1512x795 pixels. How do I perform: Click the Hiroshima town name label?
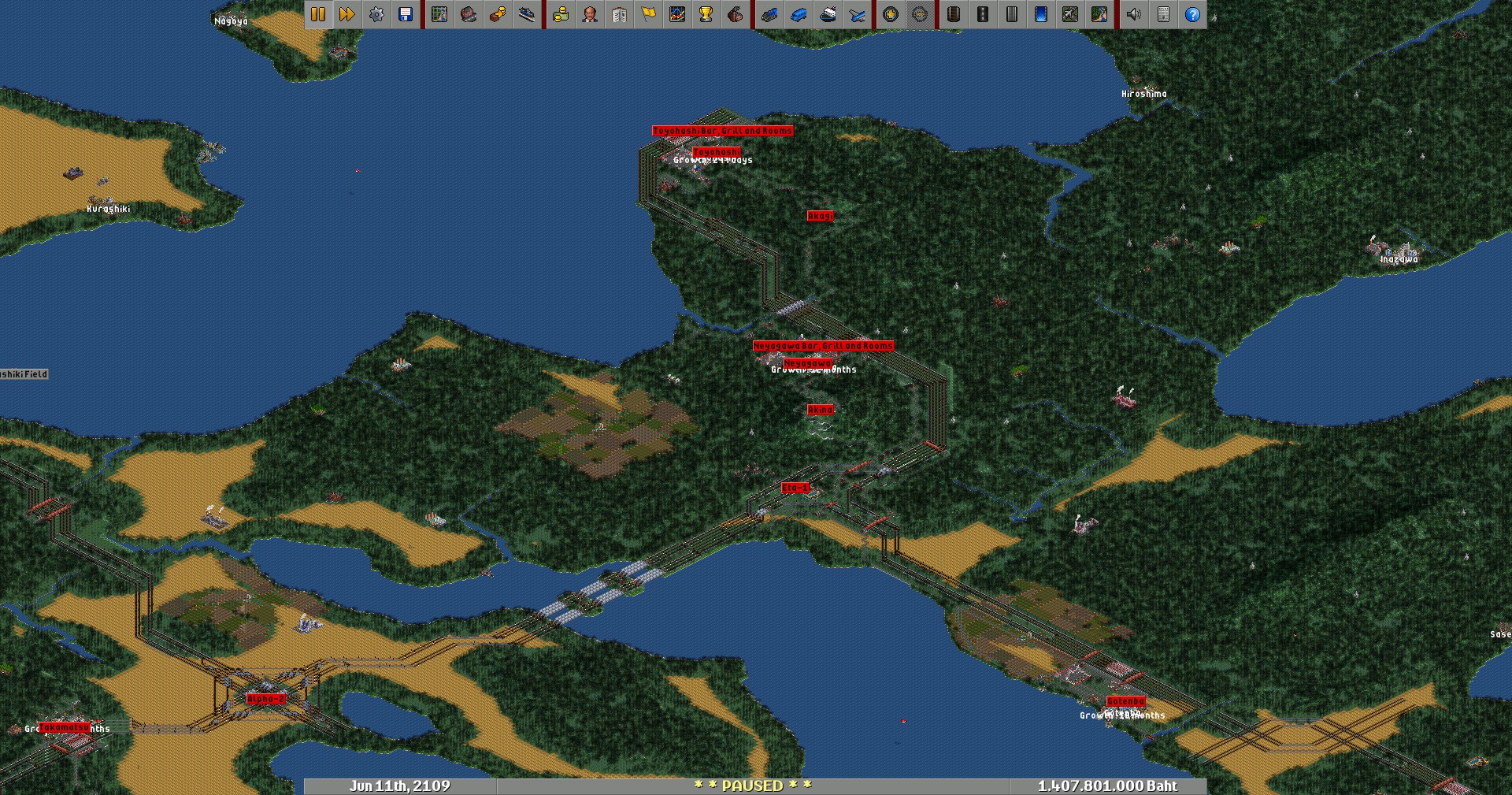[1143, 94]
